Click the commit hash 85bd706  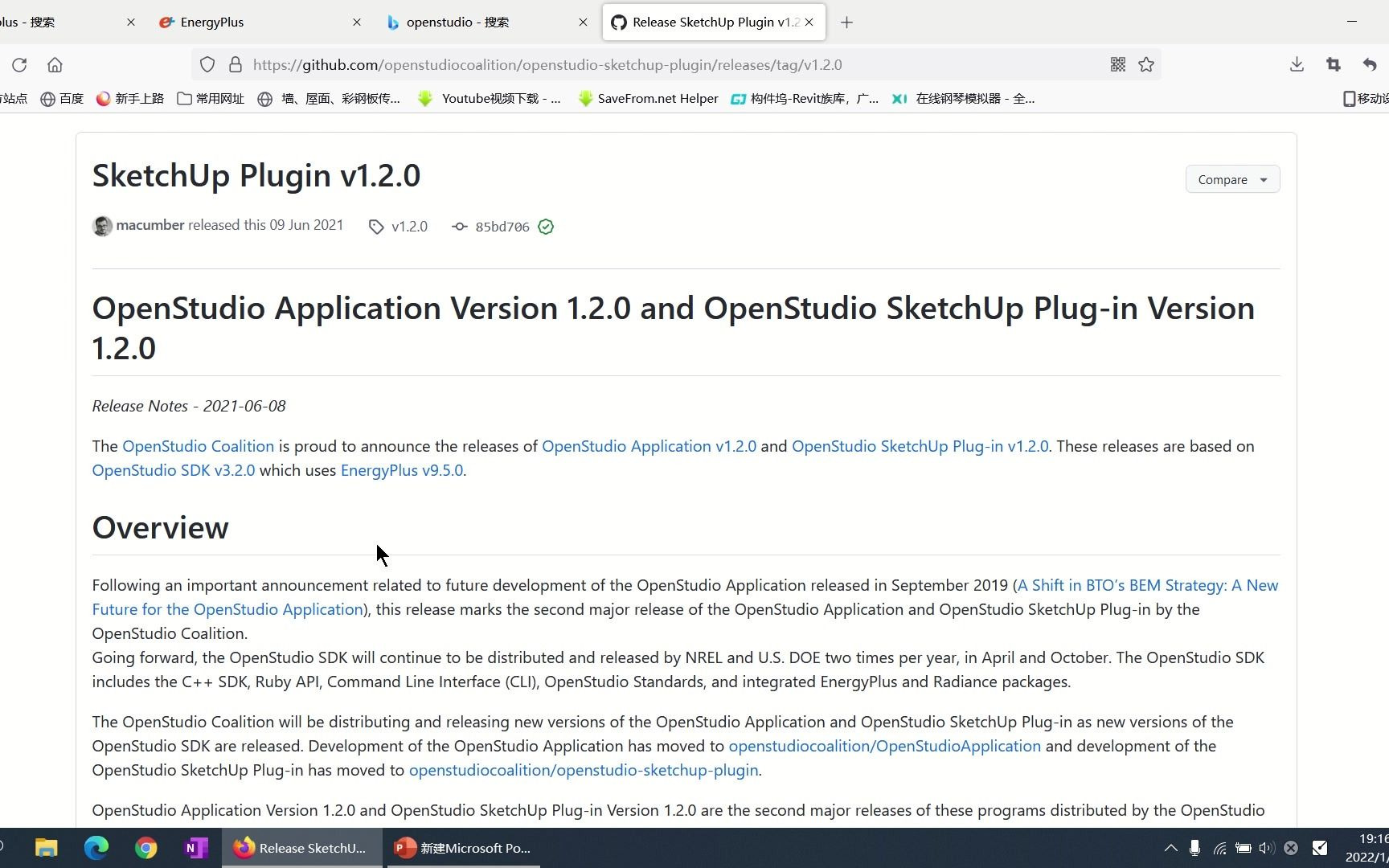[x=502, y=227]
